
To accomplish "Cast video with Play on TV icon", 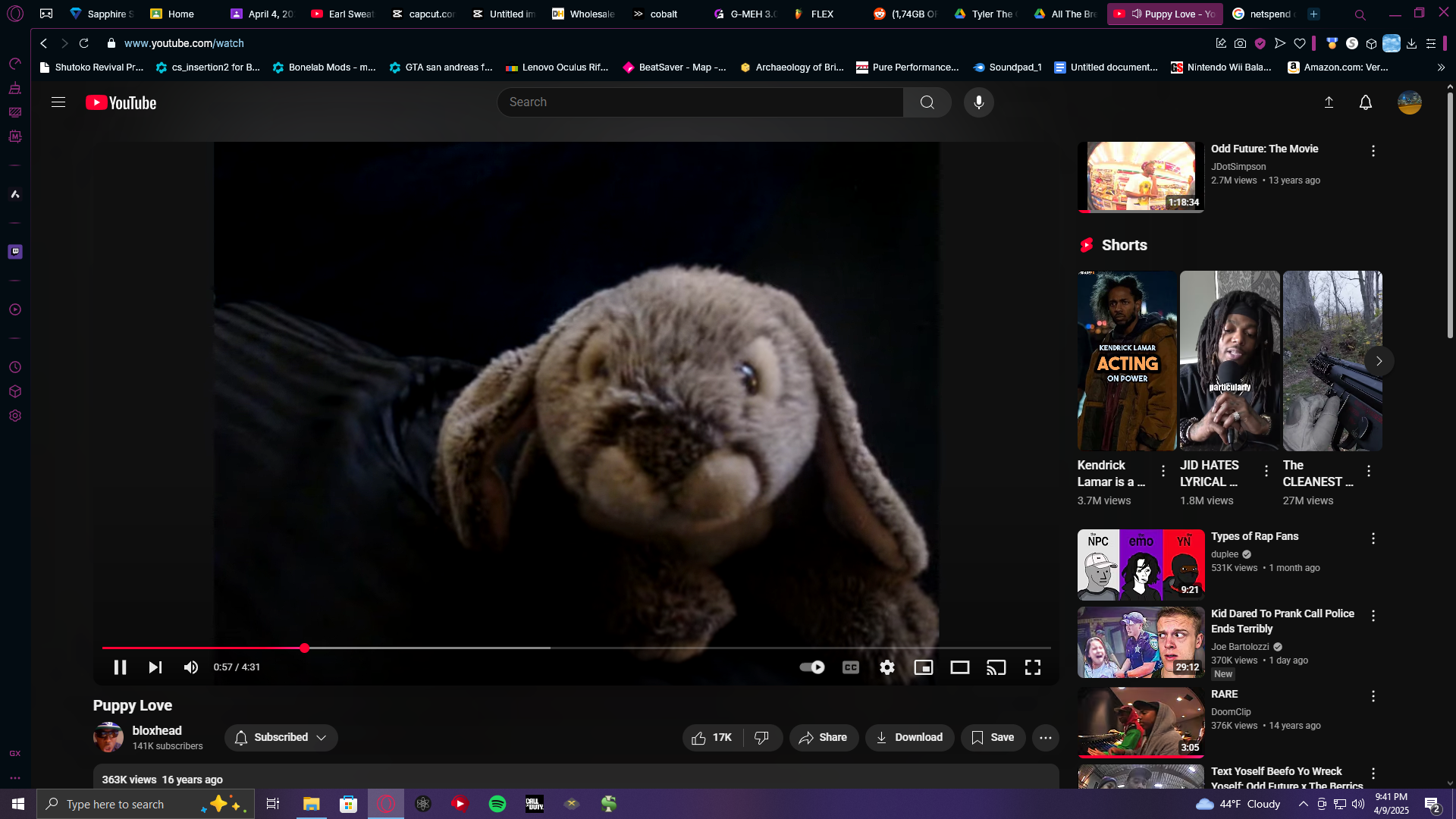I will 996,667.
